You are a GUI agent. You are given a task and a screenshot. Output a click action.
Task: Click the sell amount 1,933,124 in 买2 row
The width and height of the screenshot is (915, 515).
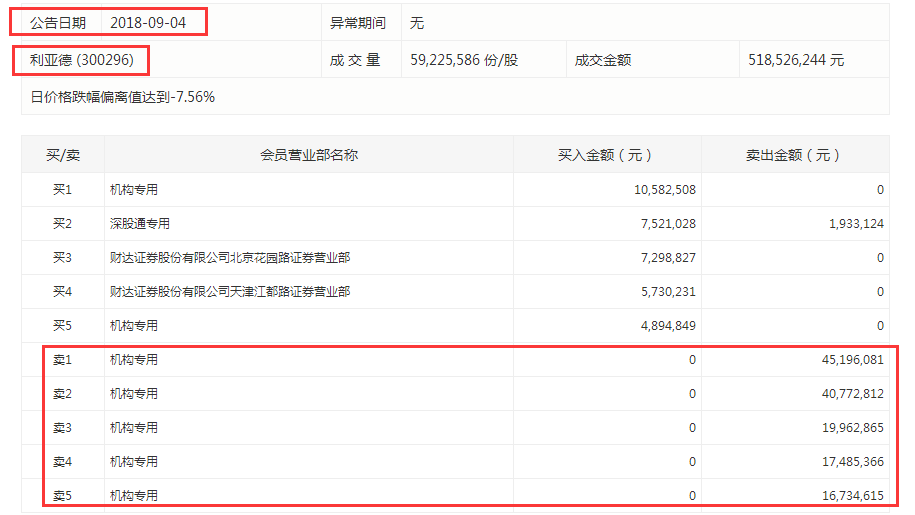(x=856, y=223)
